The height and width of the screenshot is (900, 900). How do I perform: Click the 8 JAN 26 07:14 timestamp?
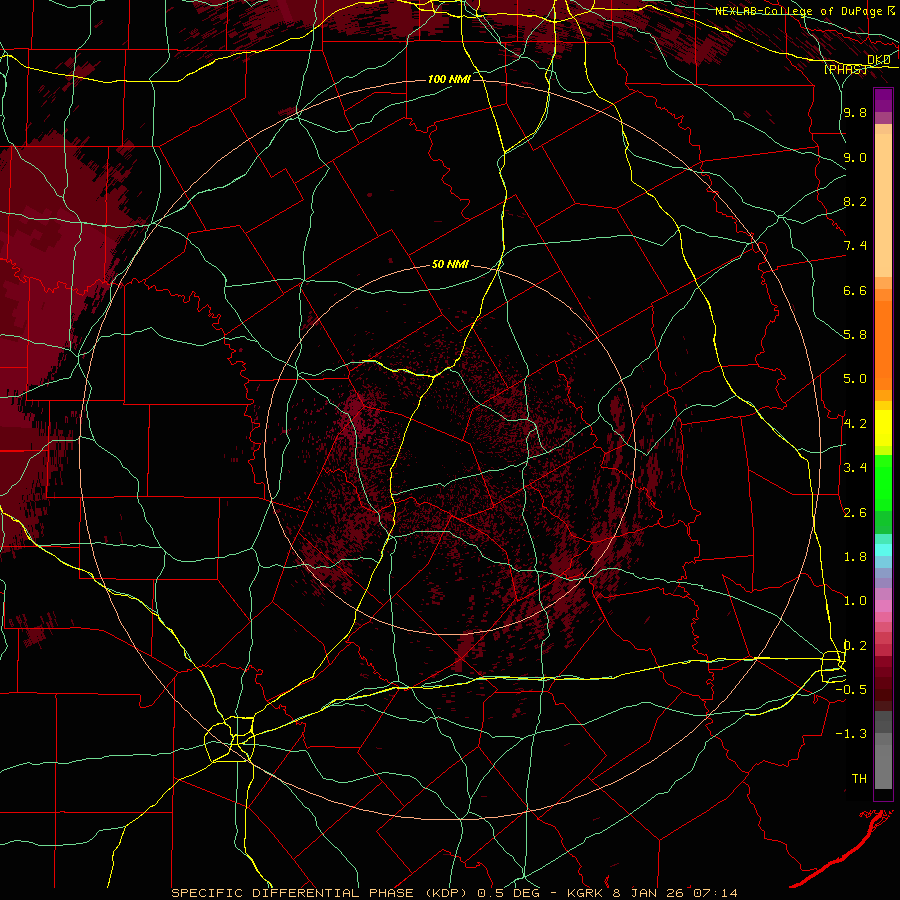coord(675,893)
